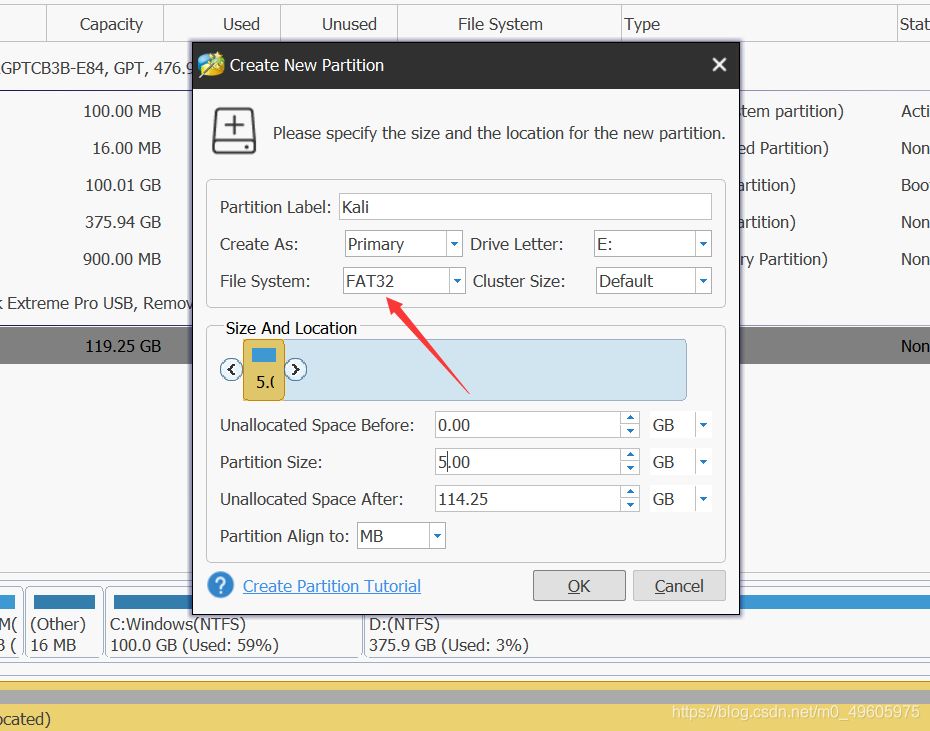Click the Capacity column header
Image resolution: width=930 pixels, height=731 pixels.
click(105, 24)
